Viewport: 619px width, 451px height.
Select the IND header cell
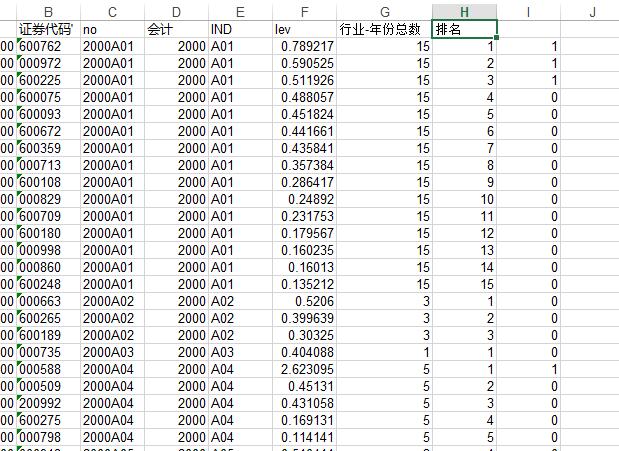click(240, 29)
